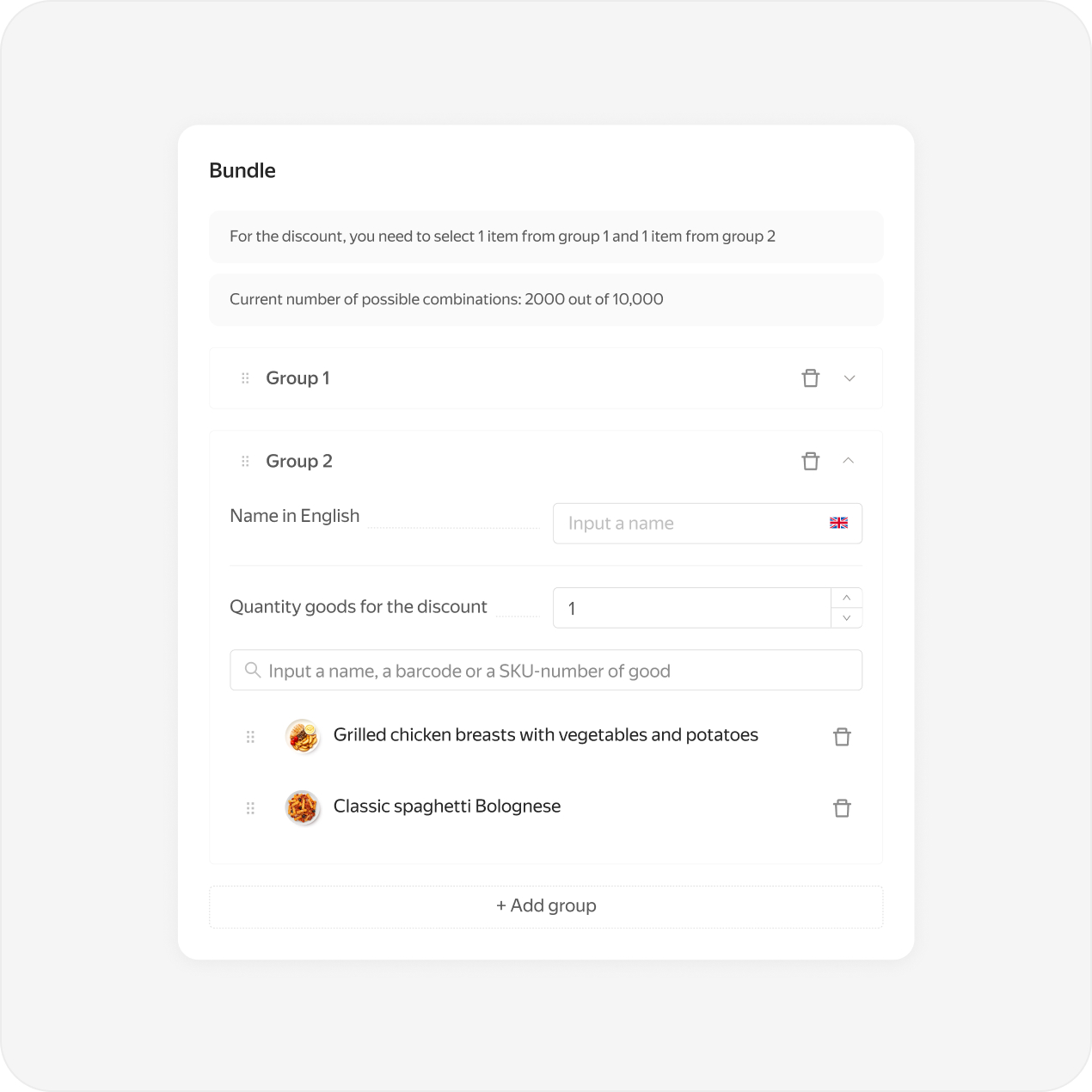Remove Classic spaghetti Bolognese item
The image size is (1092, 1092).
842,808
